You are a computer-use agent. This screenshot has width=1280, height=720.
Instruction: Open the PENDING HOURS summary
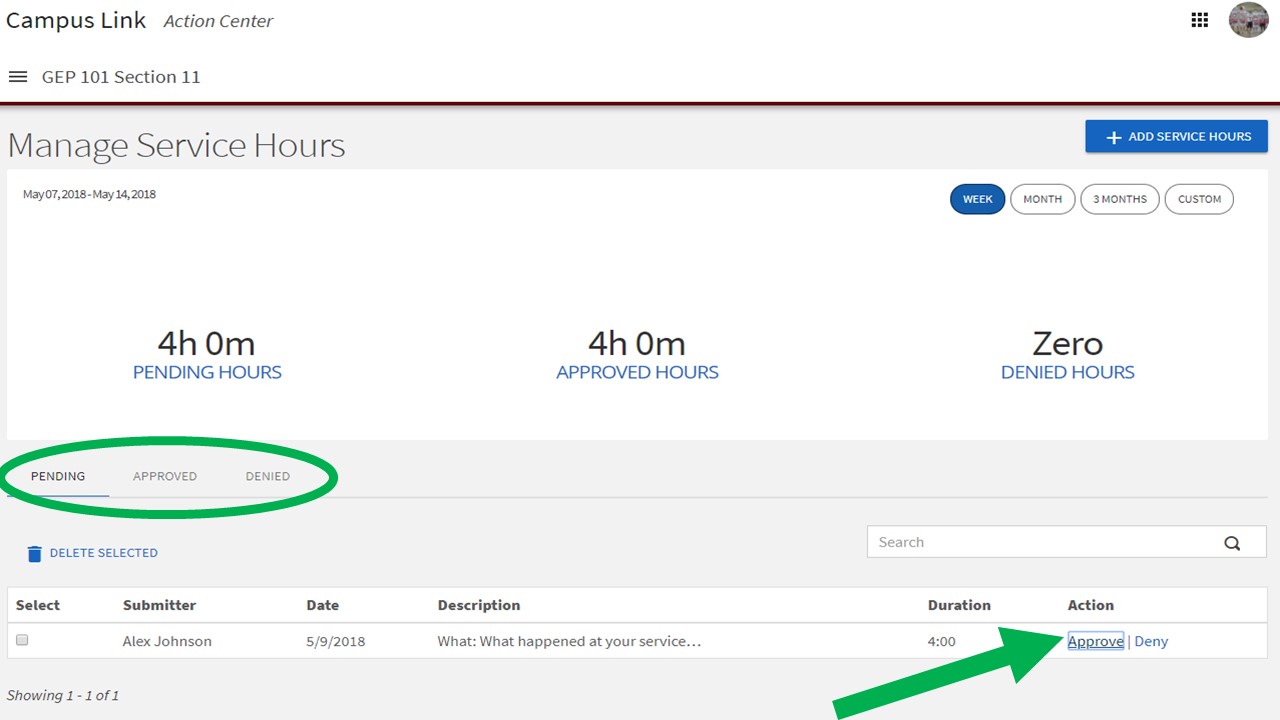[206, 372]
